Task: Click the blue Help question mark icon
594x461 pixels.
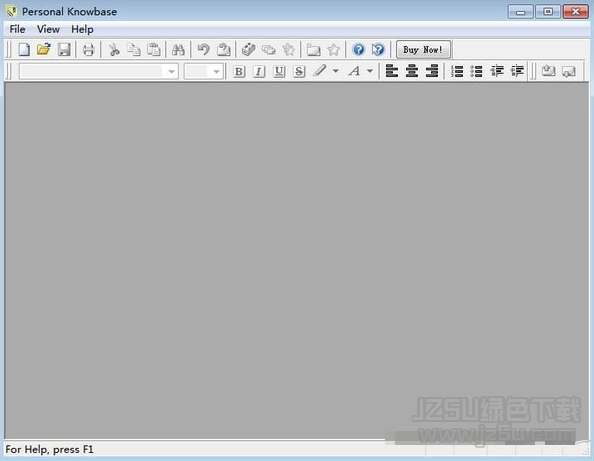Action: coord(358,50)
